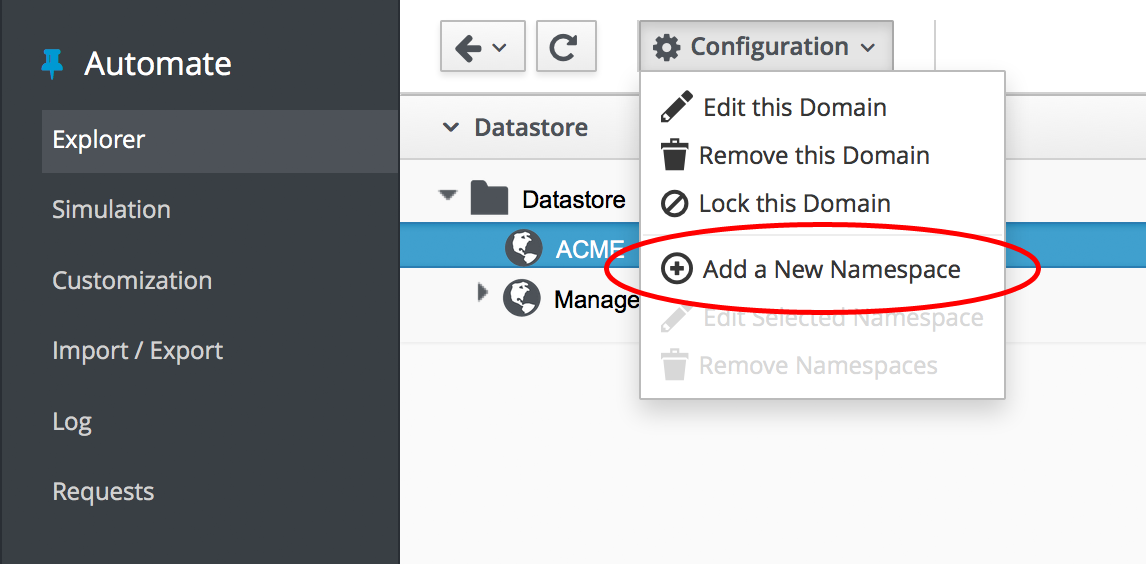Click the ACME domain globe icon
The width and height of the screenshot is (1146, 564).
(x=523, y=248)
